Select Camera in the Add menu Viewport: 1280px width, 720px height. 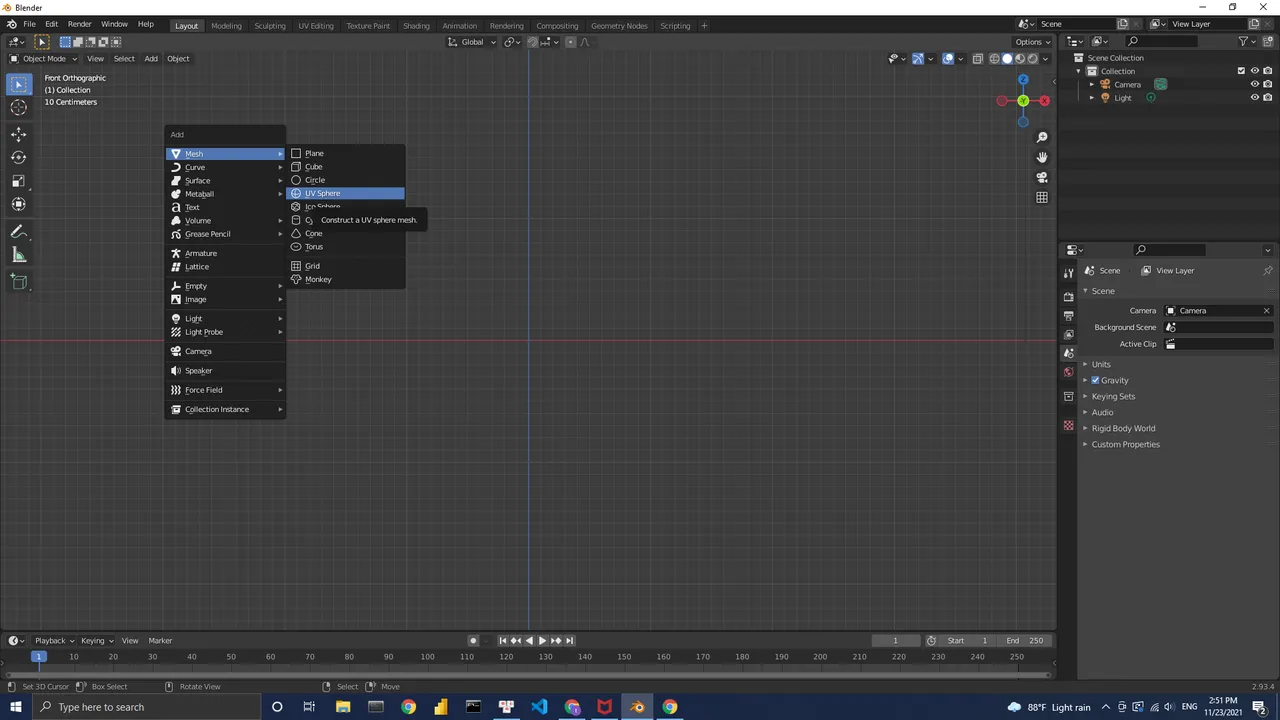(x=226, y=351)
